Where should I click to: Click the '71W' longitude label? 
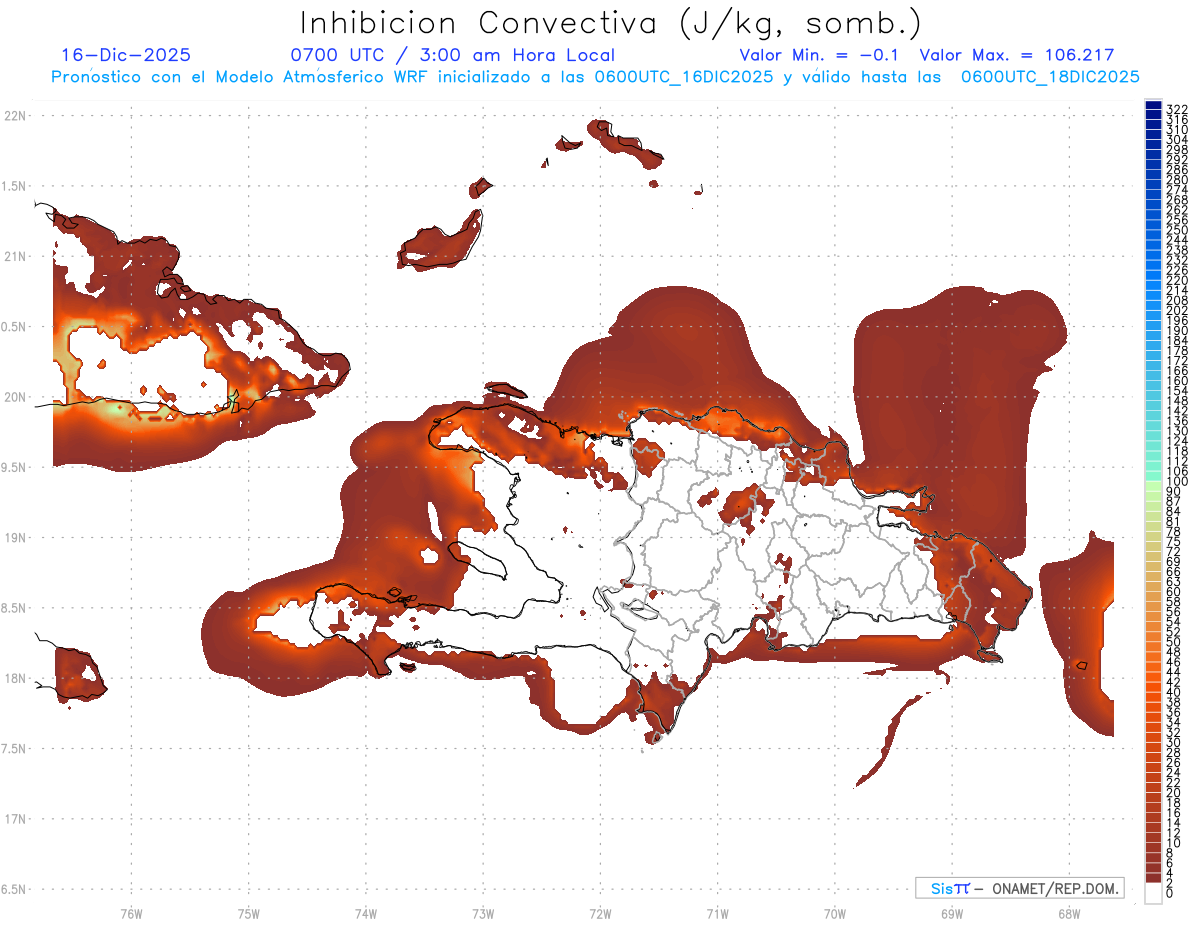coord(717,913)
